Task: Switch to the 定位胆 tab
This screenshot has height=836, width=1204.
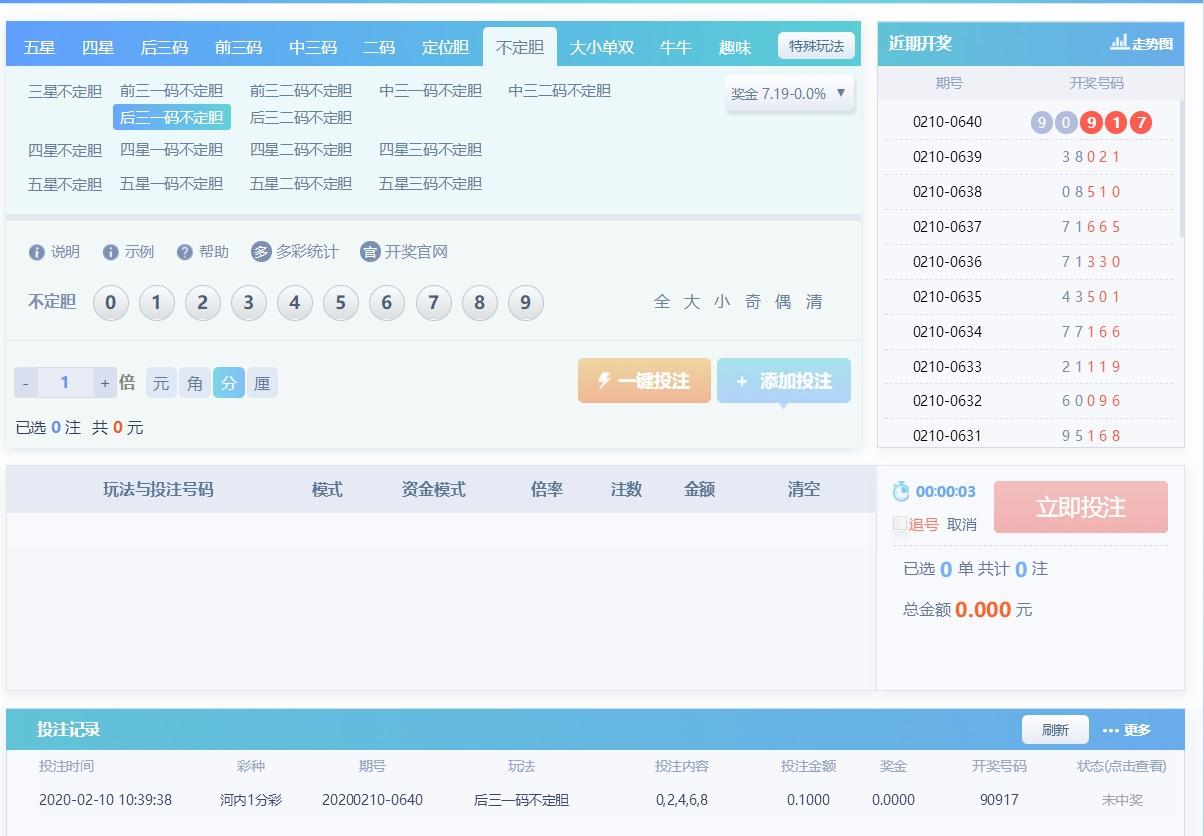Action: pos(445,47)
